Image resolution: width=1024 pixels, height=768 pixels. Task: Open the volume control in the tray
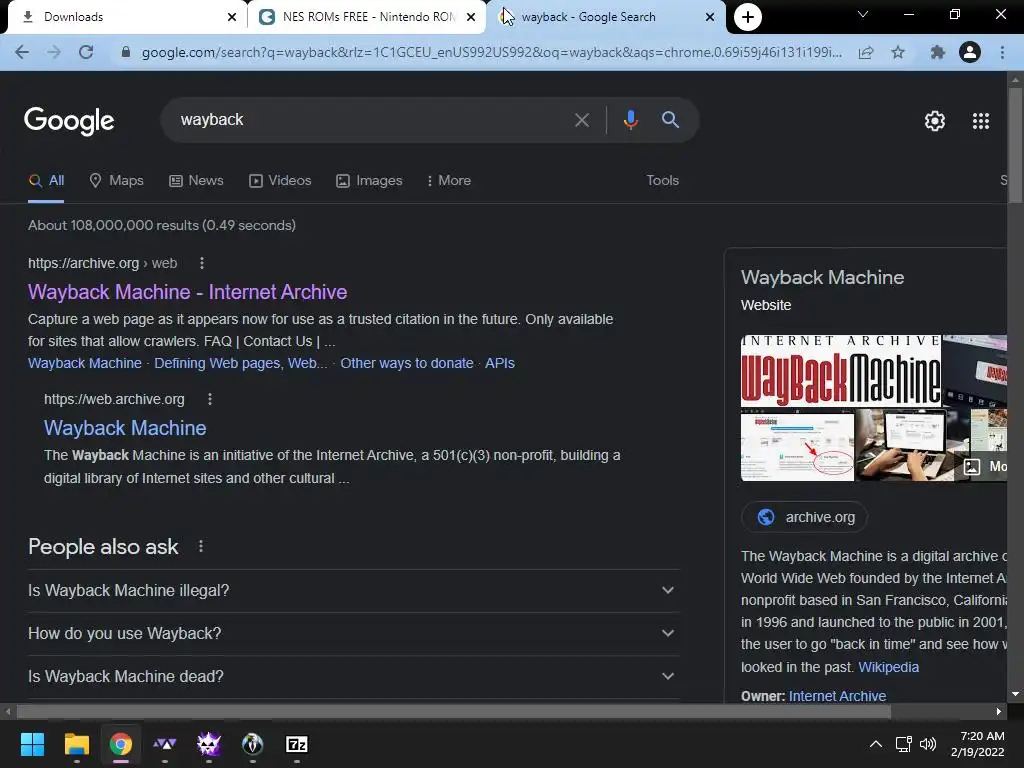pos(927,744)
